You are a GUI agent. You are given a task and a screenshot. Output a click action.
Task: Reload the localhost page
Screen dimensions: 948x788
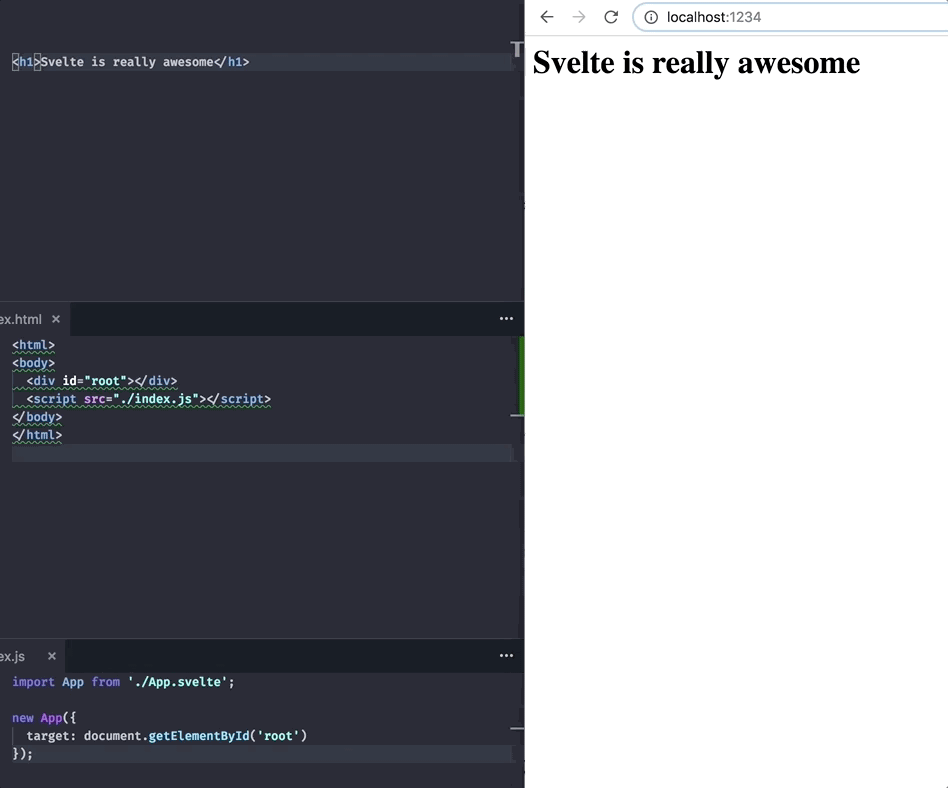[x=611, y=17]
